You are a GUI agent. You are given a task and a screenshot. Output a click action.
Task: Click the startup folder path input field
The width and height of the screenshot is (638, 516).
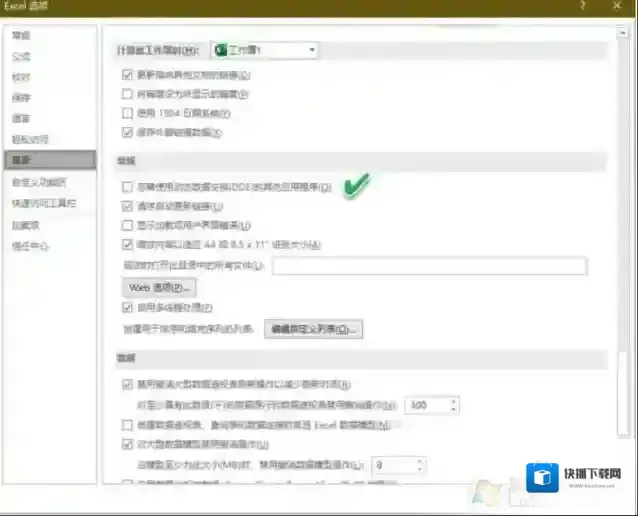point(429,266)
